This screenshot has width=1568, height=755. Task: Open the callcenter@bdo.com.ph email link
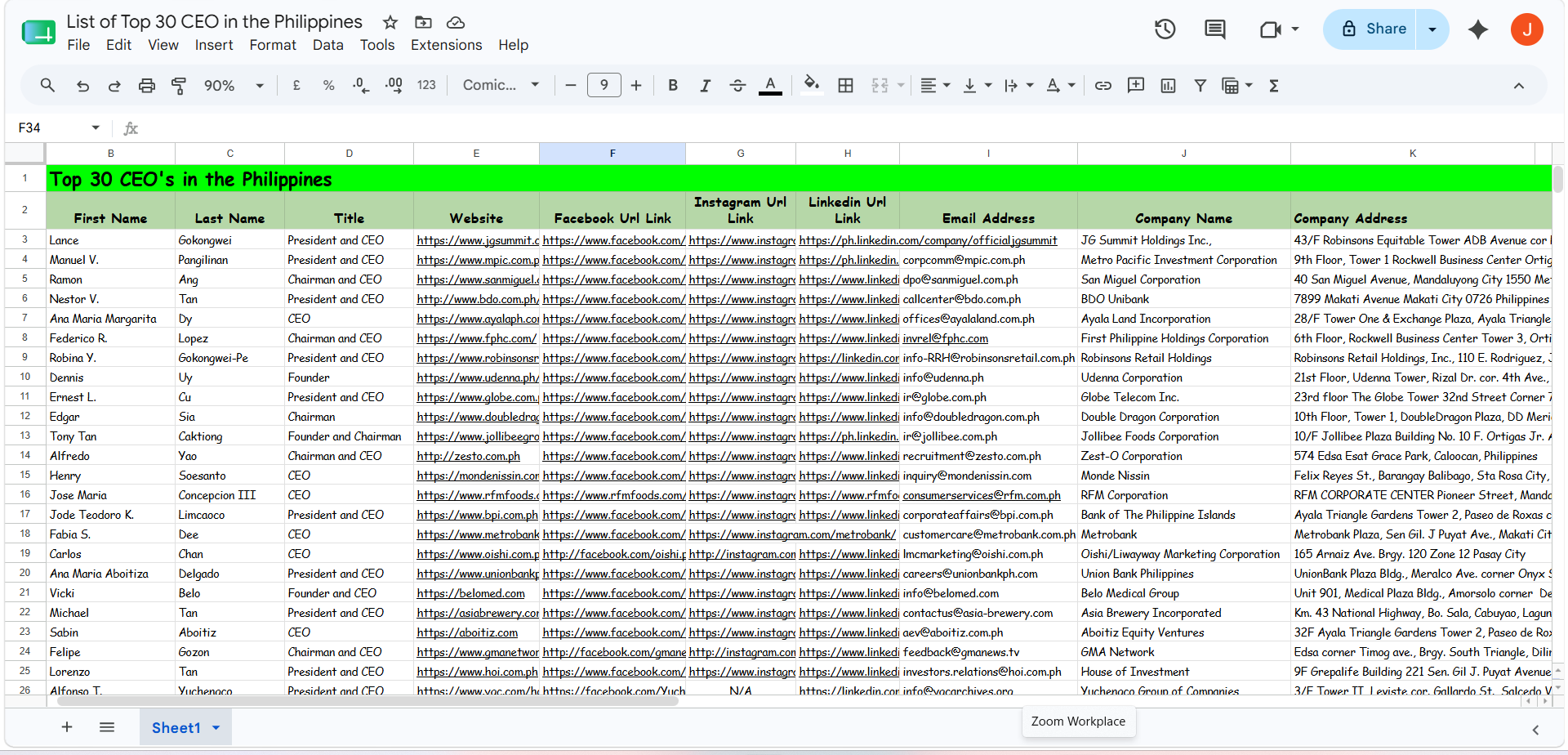pyautogui.click(x=961, y=299)
